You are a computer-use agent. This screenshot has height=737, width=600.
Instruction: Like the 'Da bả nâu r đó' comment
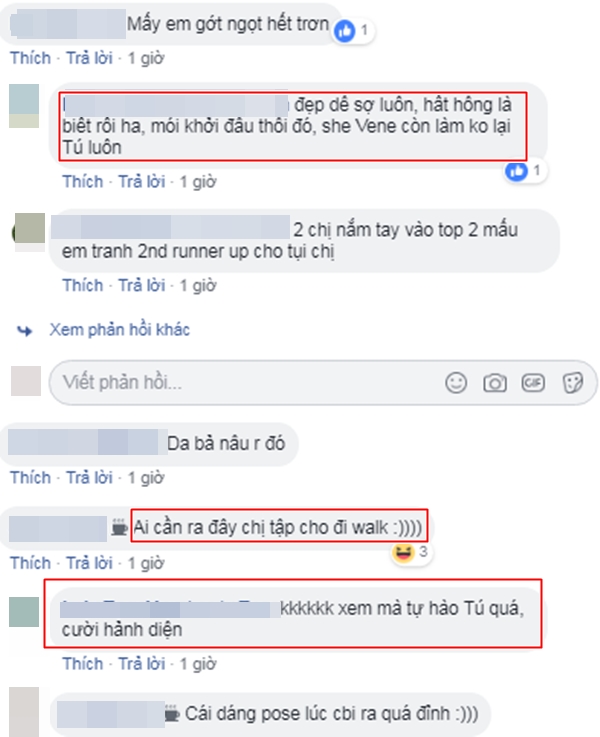tap(31, 478)
